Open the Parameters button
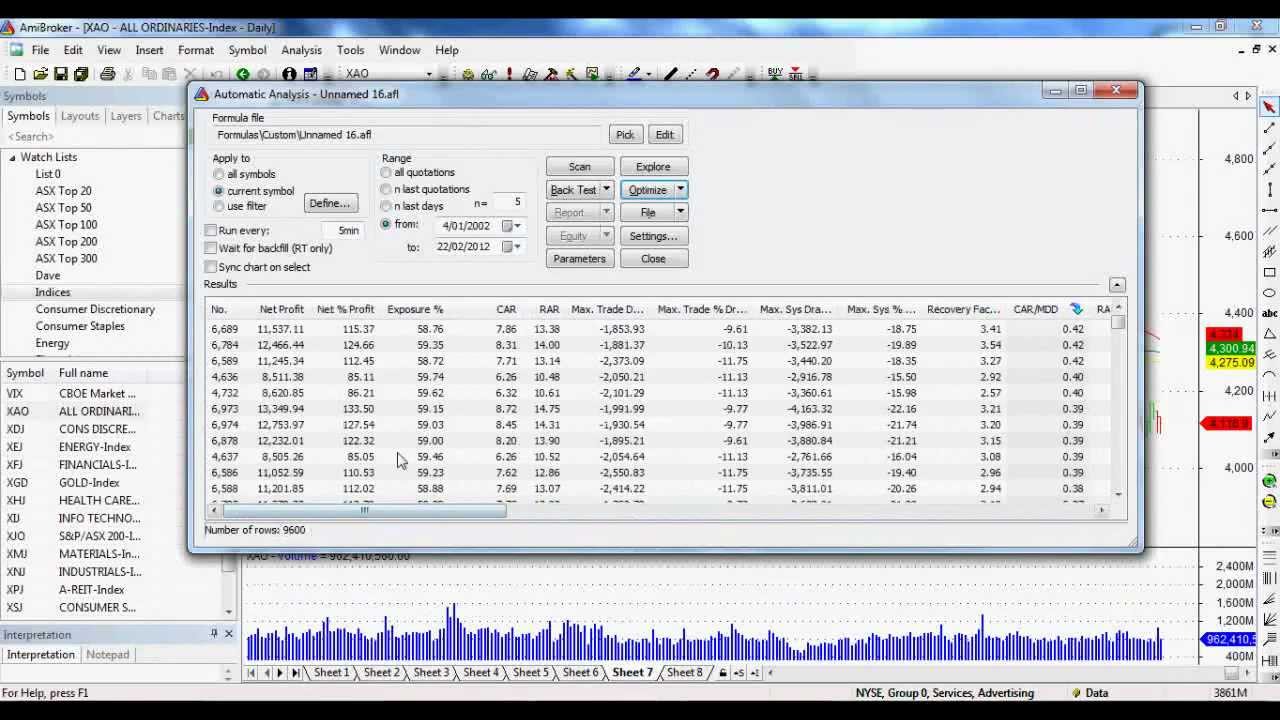This screenshot has height=720, width=1280. [580, 259]
